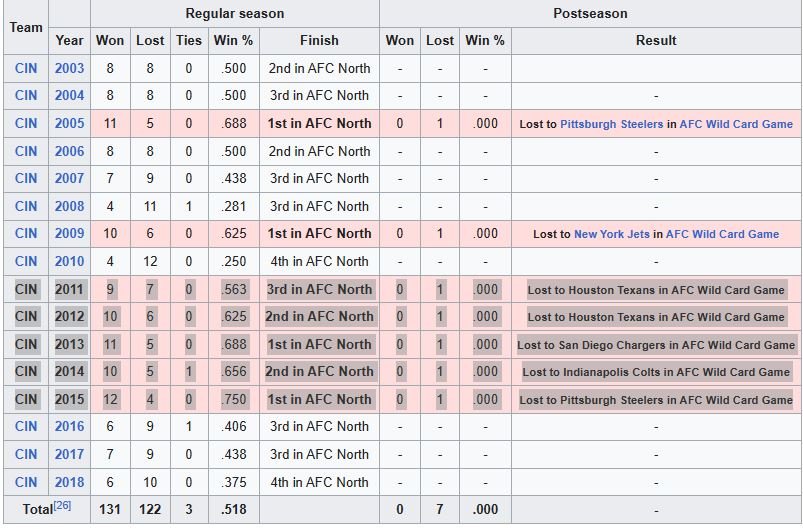Click the 2010 year link
The image size is (803, 529).
(x=69, y=261)
